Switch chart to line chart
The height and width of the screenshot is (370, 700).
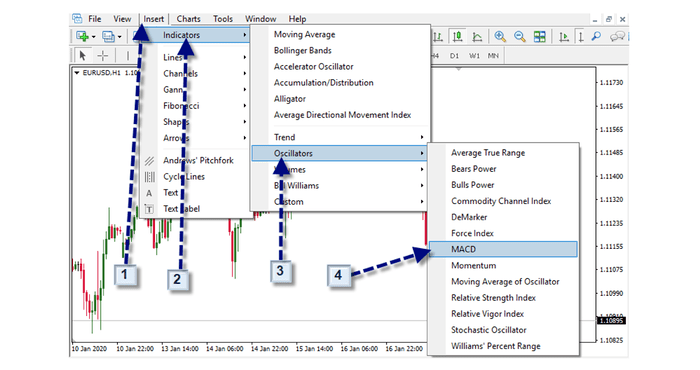pyautogui.click(x=477, y=36)
